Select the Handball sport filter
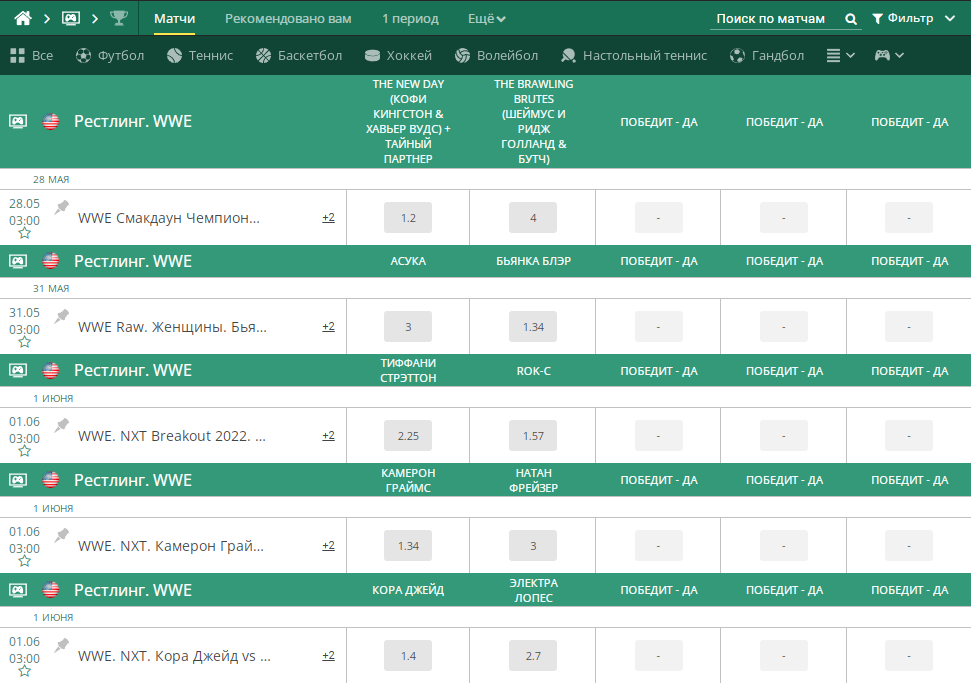The height and width of the screenshot is (683, 971). pos(767,56)
